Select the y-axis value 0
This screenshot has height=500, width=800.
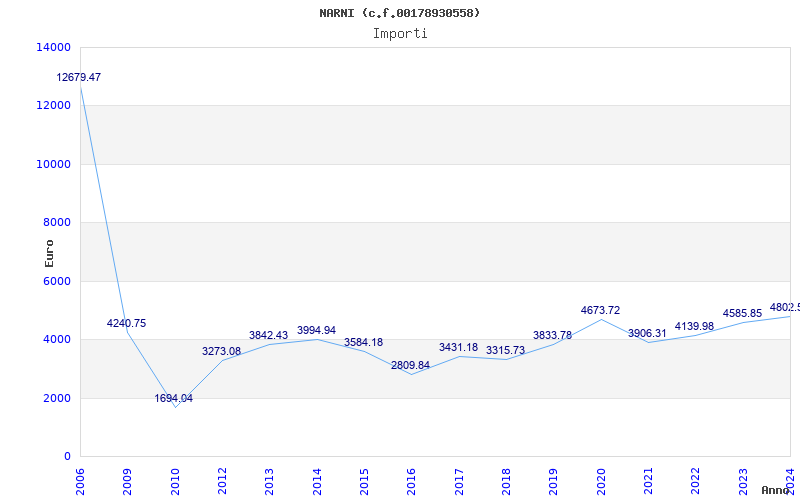coord(67,457)
